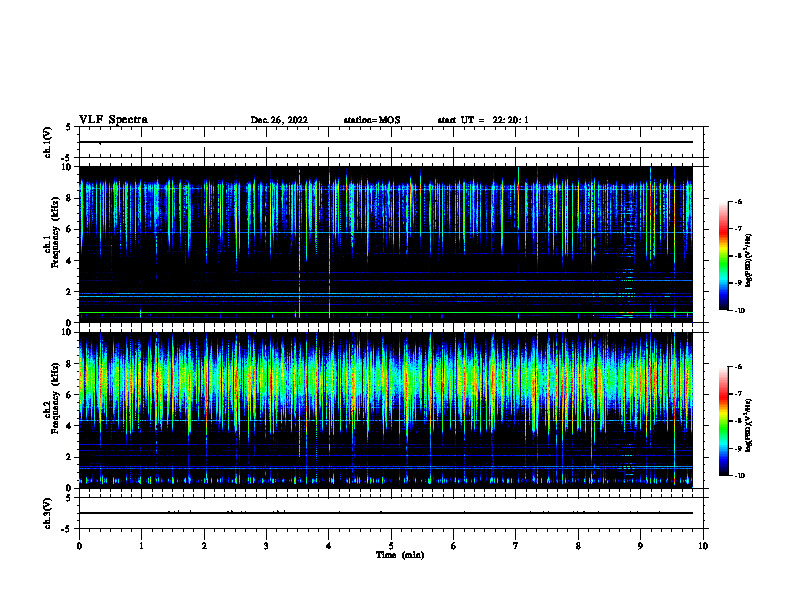Screen dimensions: 792x612
Task: Click the ch.2 spectrogram panel
Action: pyautogui.click(x=386, y=410)
